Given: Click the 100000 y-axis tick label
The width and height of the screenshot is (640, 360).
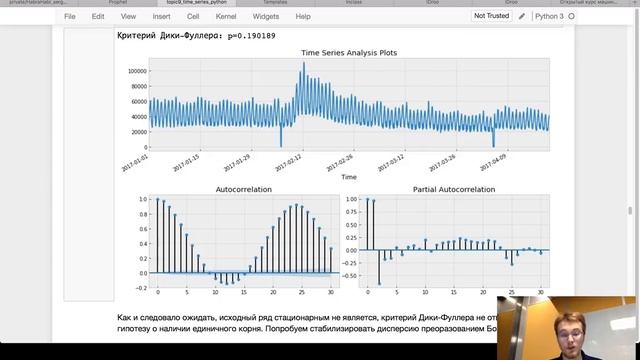Looking at the screenshot, I should tap(137, 71).
